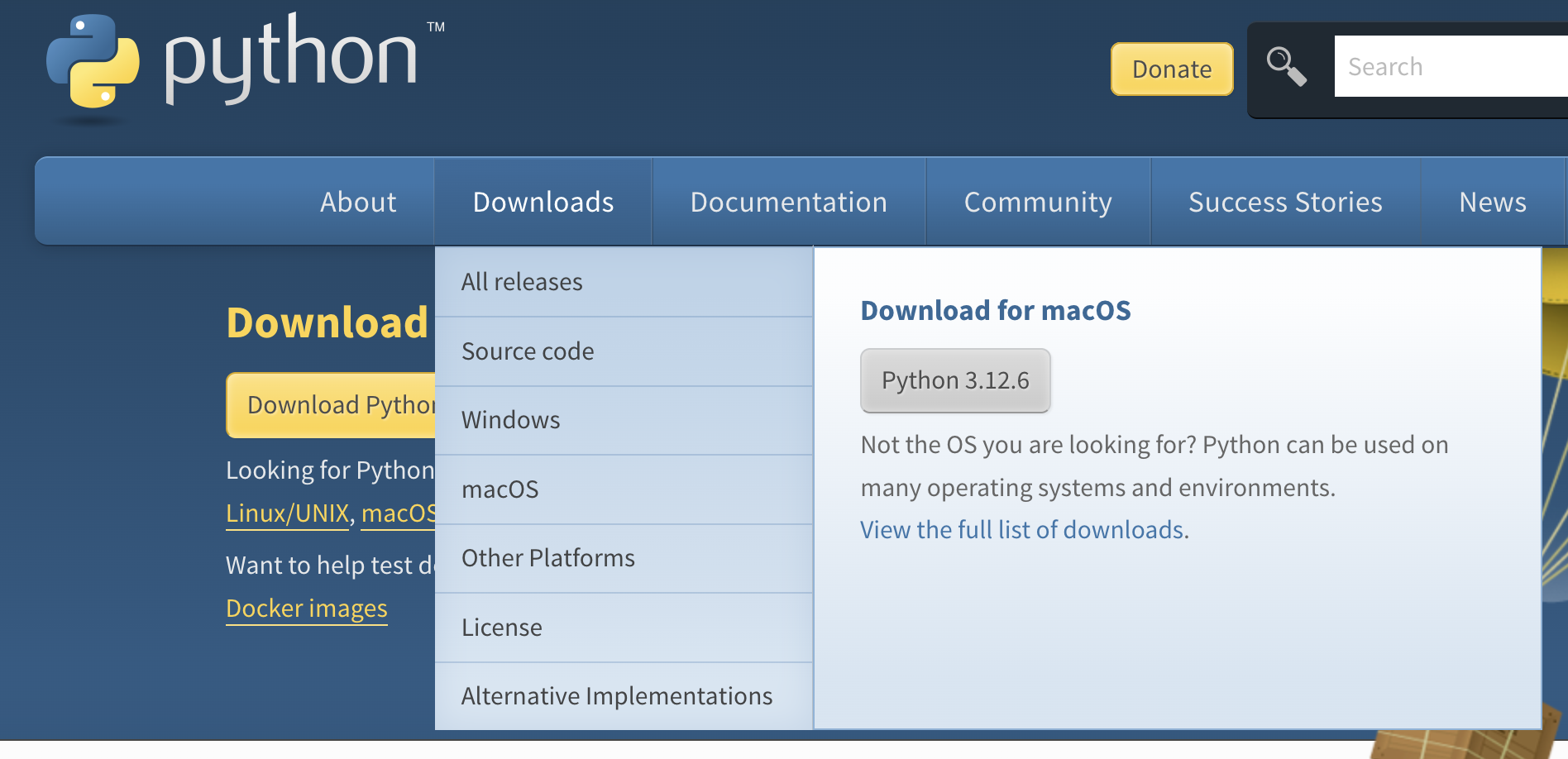The width and height of the screenshot is (1568, 759).
Task: Open the Success Stories menu
Action: point(1285,202)
